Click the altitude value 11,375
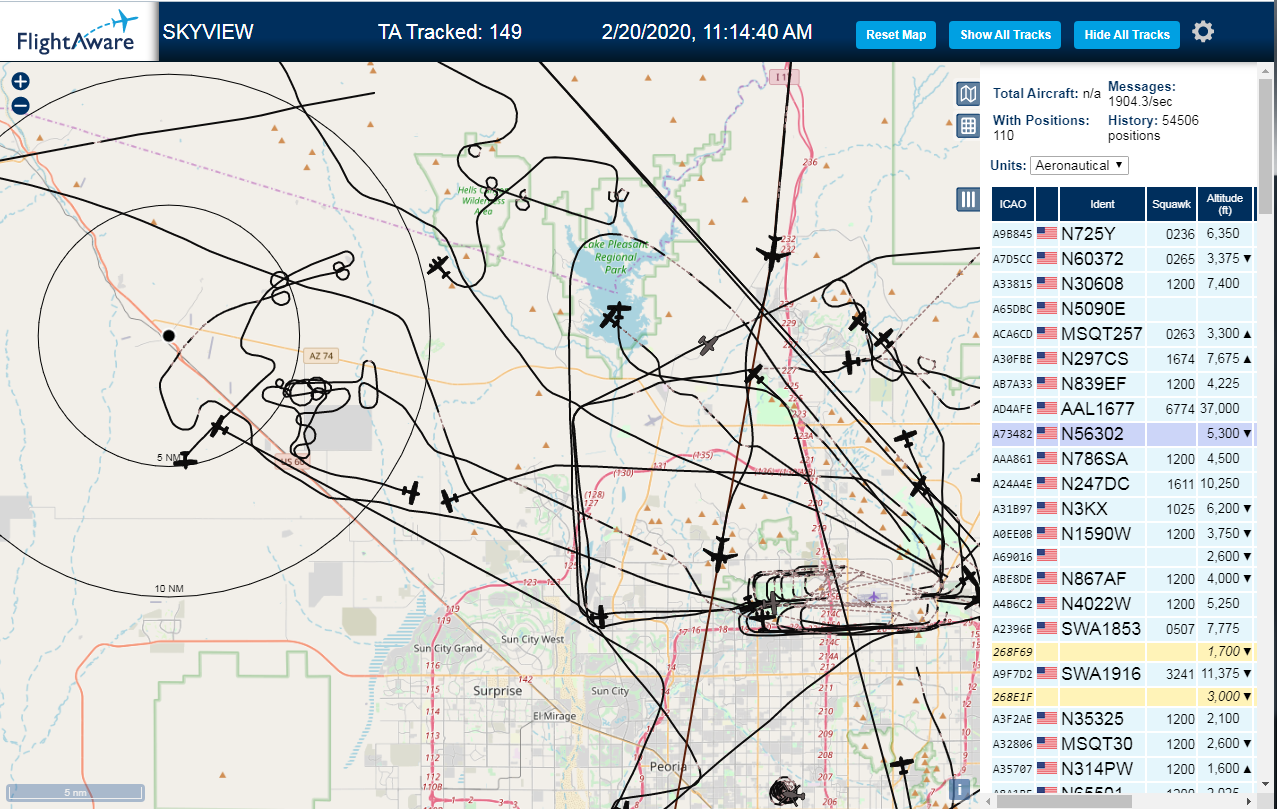The height and width of the screenshot is (809, 1277). [x=1222, y=674]
